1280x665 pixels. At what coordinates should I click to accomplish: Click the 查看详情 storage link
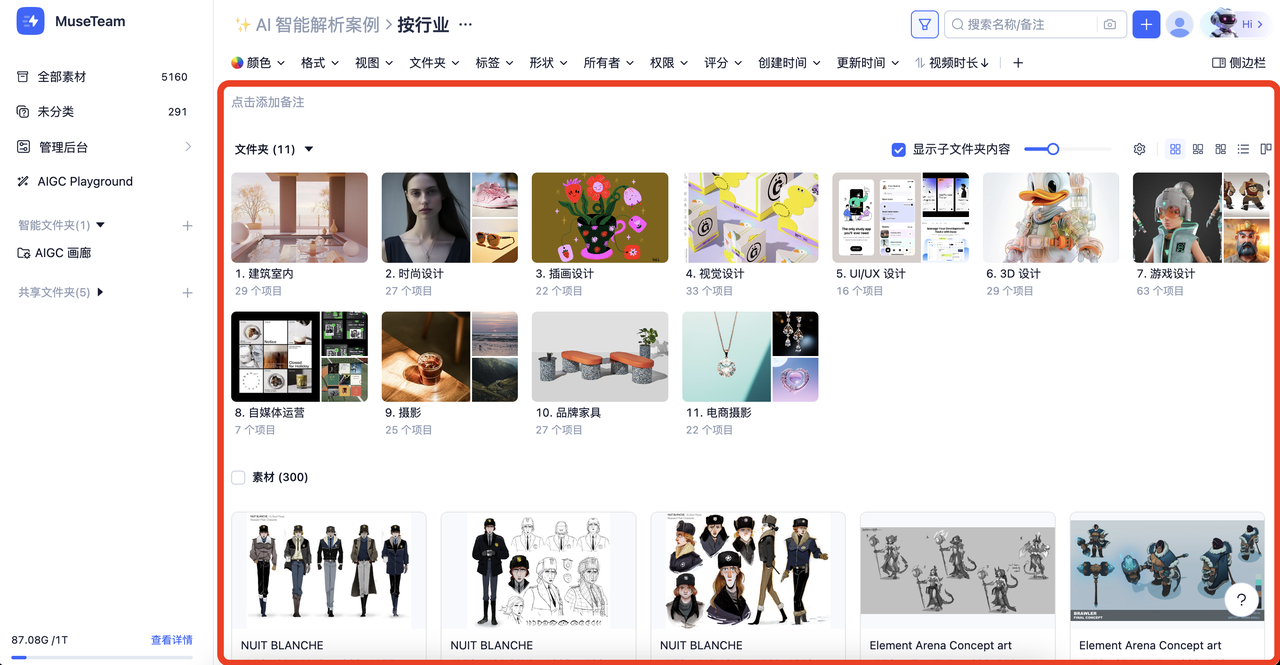[x=172, y=639]
